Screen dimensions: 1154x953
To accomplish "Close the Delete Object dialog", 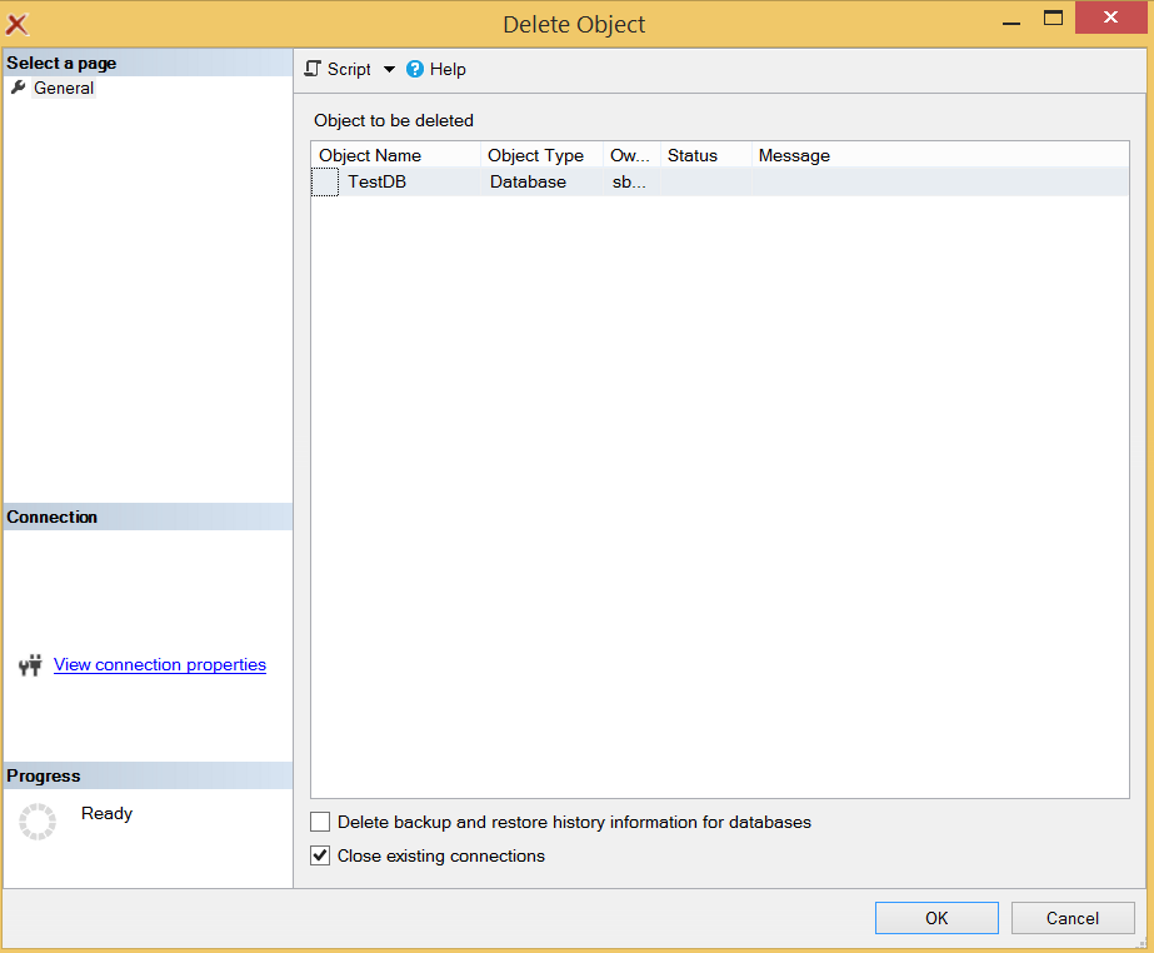I will (1110, 17).
